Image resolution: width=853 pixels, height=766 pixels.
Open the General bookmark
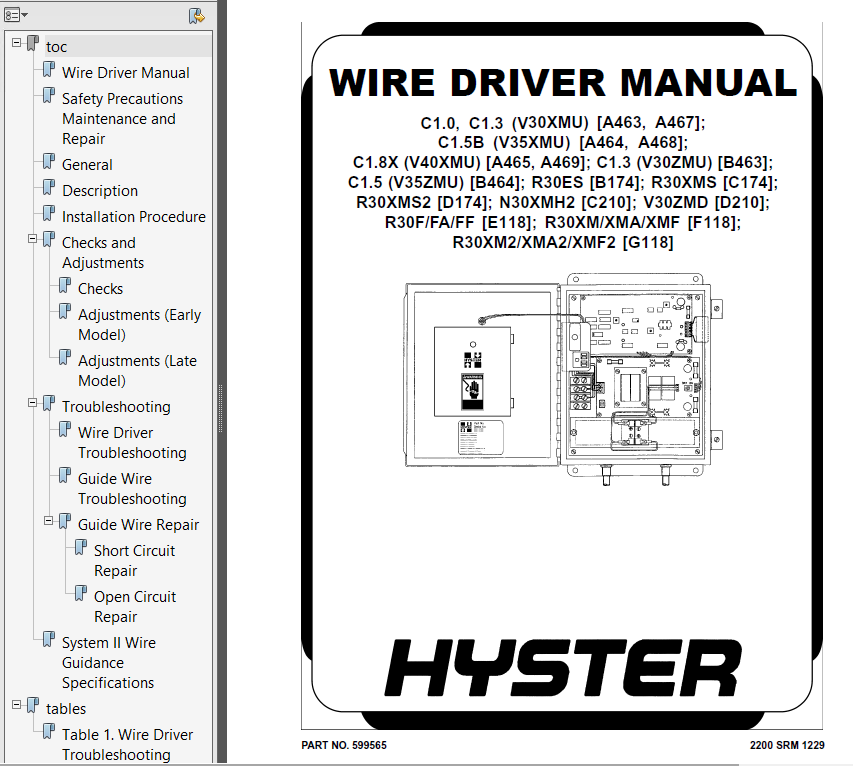(x=87, y=165)
